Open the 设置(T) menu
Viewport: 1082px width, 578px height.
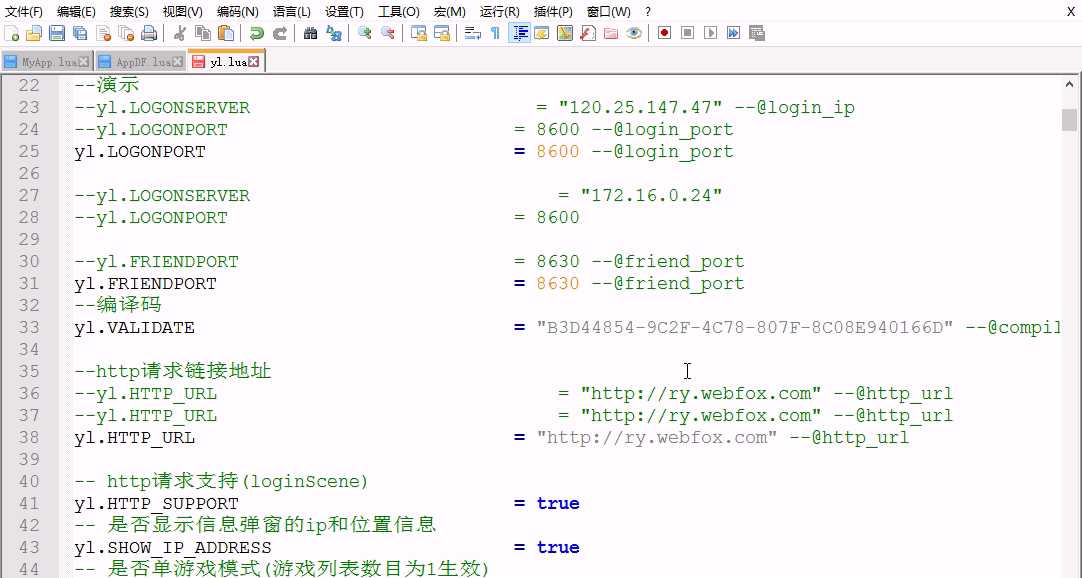(x=344, y=12)
